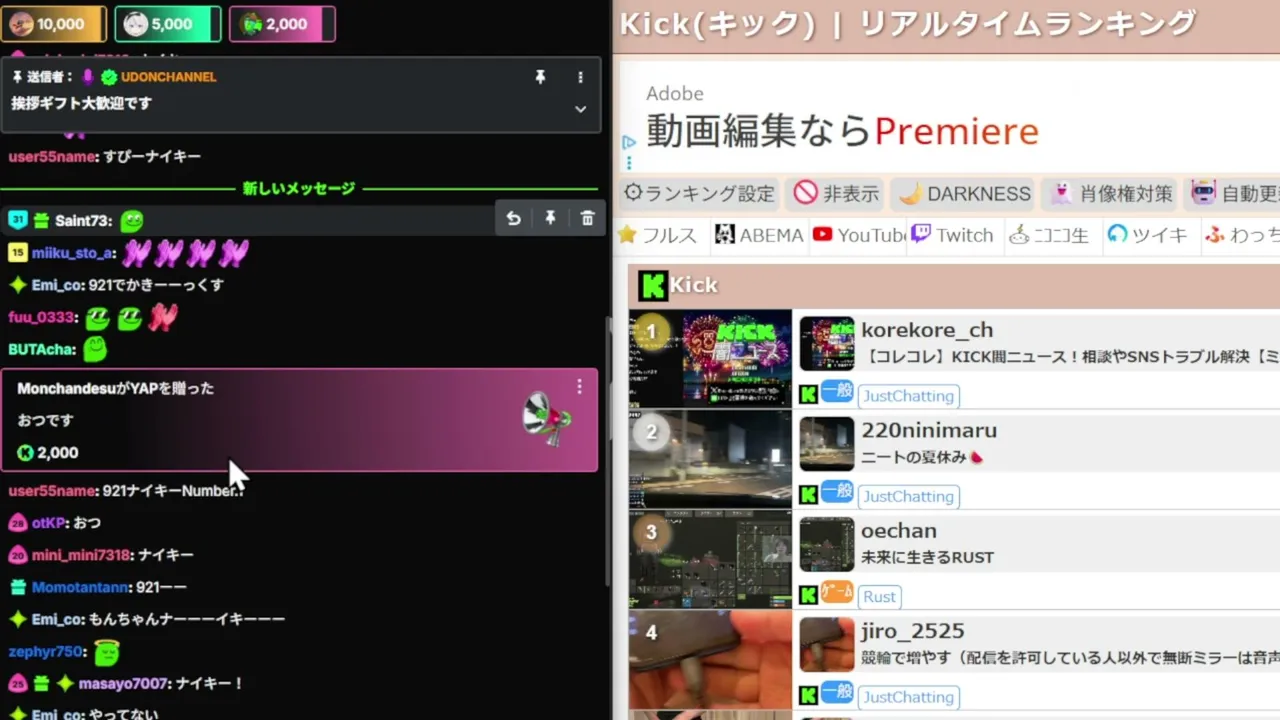
Task: Click Kick icon on korekore_ch row
Action: click(x=808, y=395)
